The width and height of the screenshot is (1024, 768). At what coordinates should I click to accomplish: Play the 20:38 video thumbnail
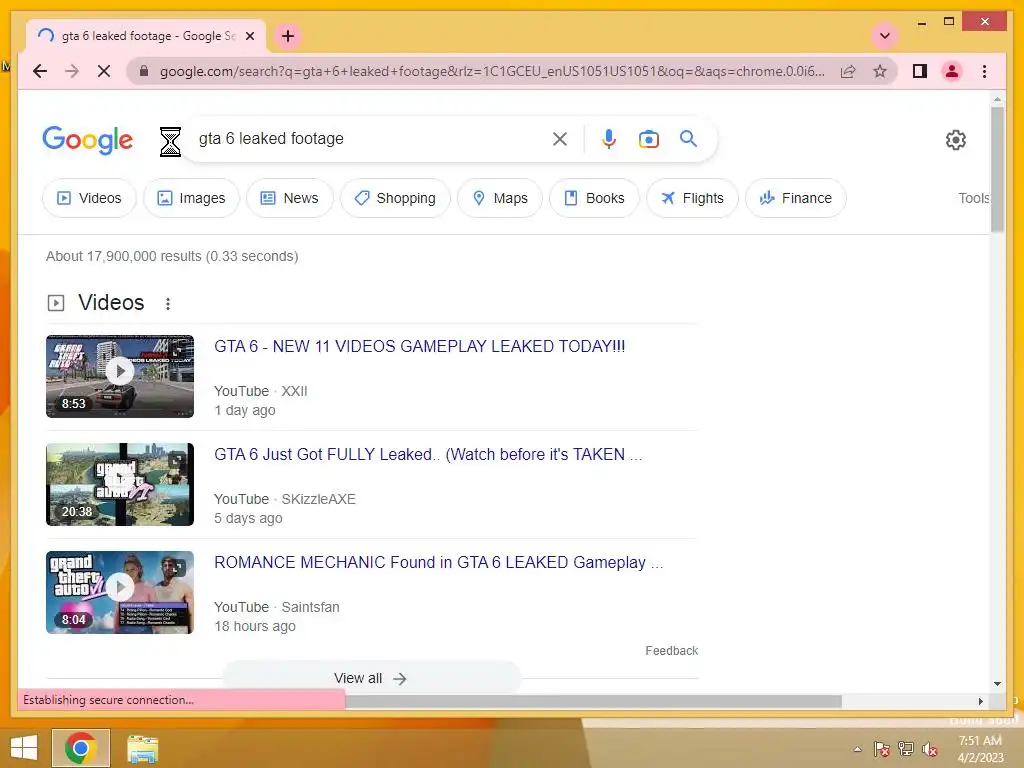pos(120,484)
